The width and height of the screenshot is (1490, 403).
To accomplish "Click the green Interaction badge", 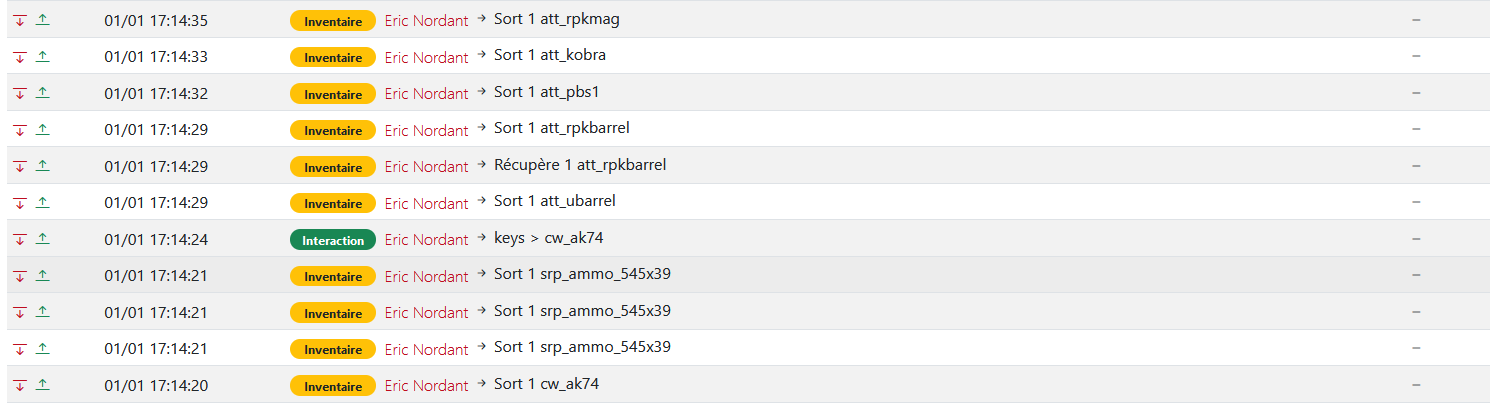I will (333, 240).
